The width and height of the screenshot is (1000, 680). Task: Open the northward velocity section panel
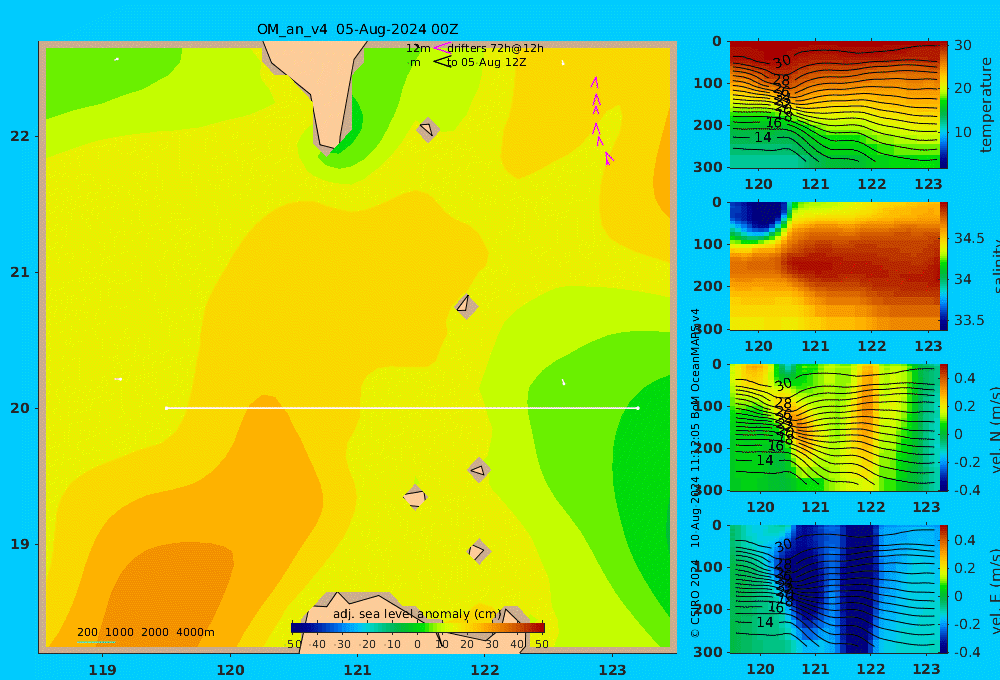point(835,427)
